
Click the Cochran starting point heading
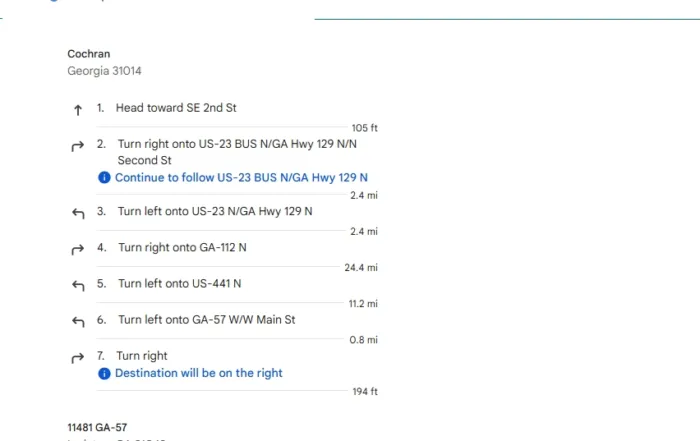pos(88,54)
